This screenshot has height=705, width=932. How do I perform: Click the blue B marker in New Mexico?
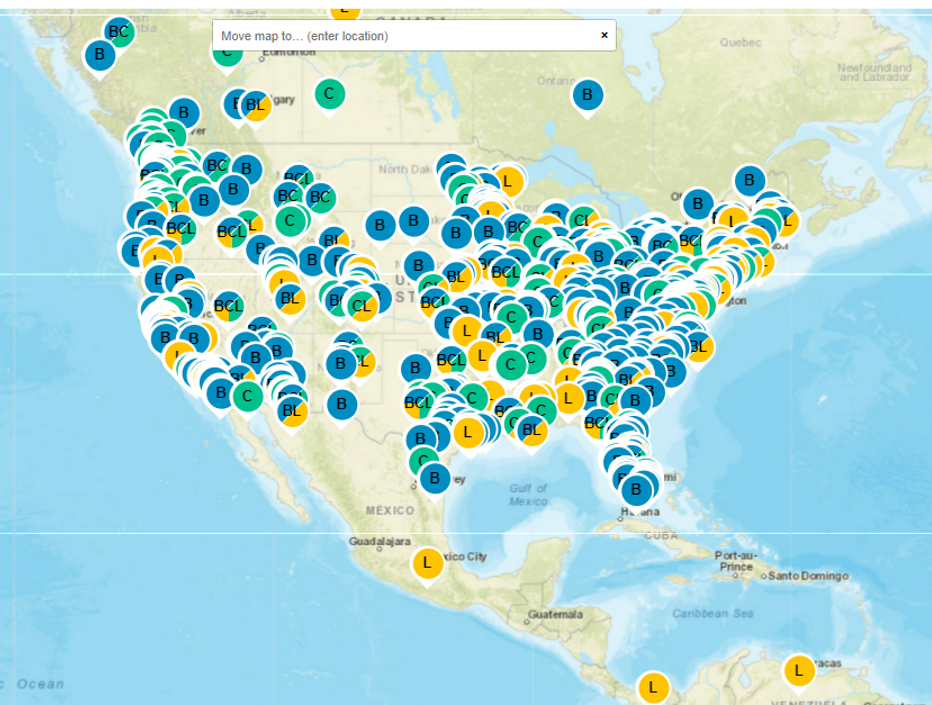click(x=341, y=405)
